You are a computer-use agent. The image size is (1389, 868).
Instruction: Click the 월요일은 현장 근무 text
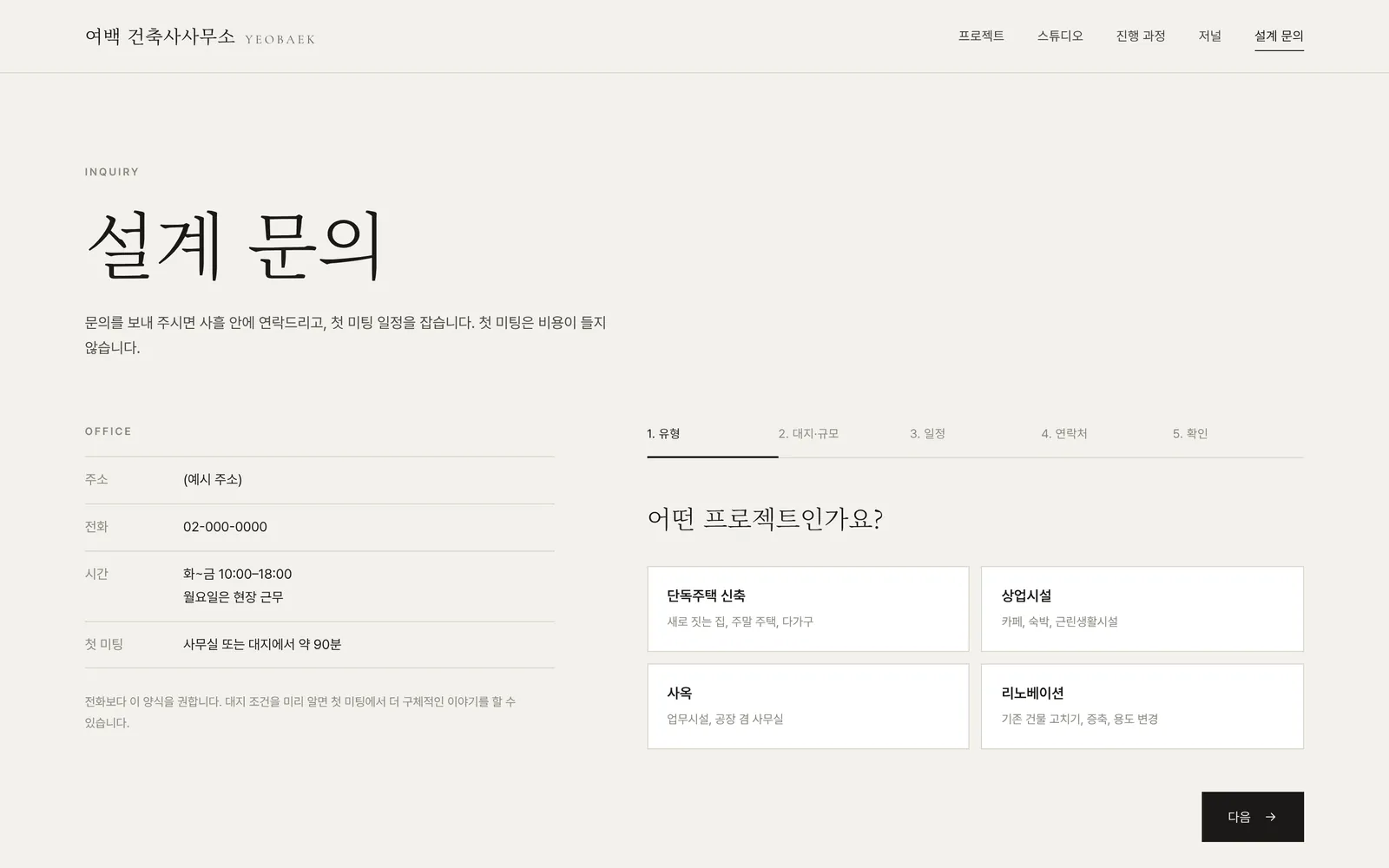pos(234,597)
